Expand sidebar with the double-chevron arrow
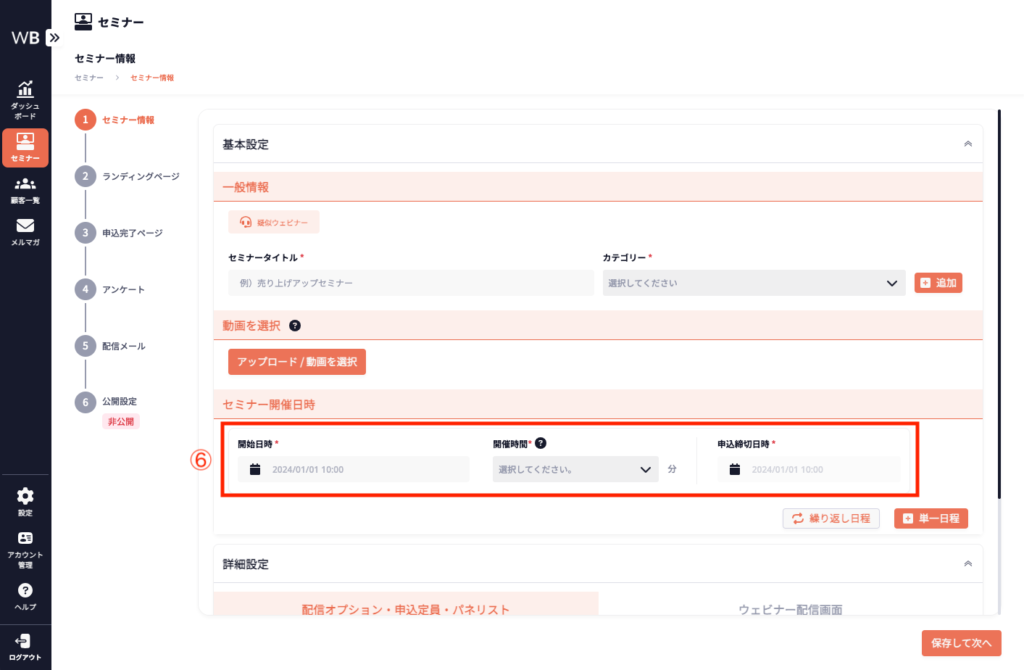1024x670 pixels. [54, 37]
